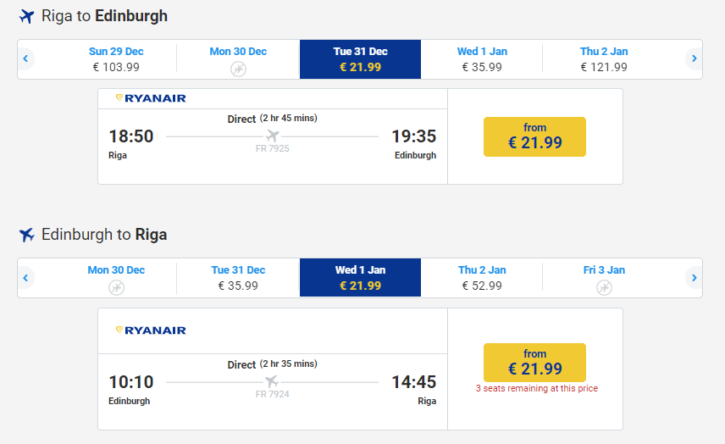Click the no-flight icon under outbound Mon 30 Dec
Image resolution: width=725 pixels, height=444 pixels.
click(x=238, y=69)
